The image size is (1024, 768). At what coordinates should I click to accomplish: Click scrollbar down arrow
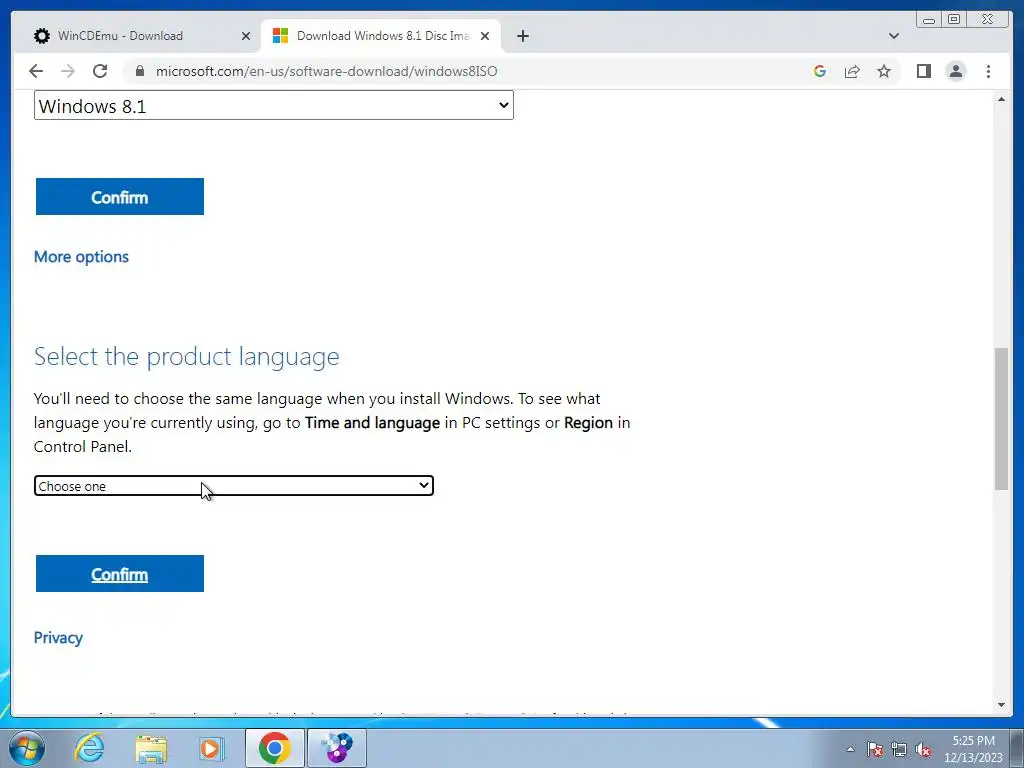pyautogui.click(x=1001, y=705)
